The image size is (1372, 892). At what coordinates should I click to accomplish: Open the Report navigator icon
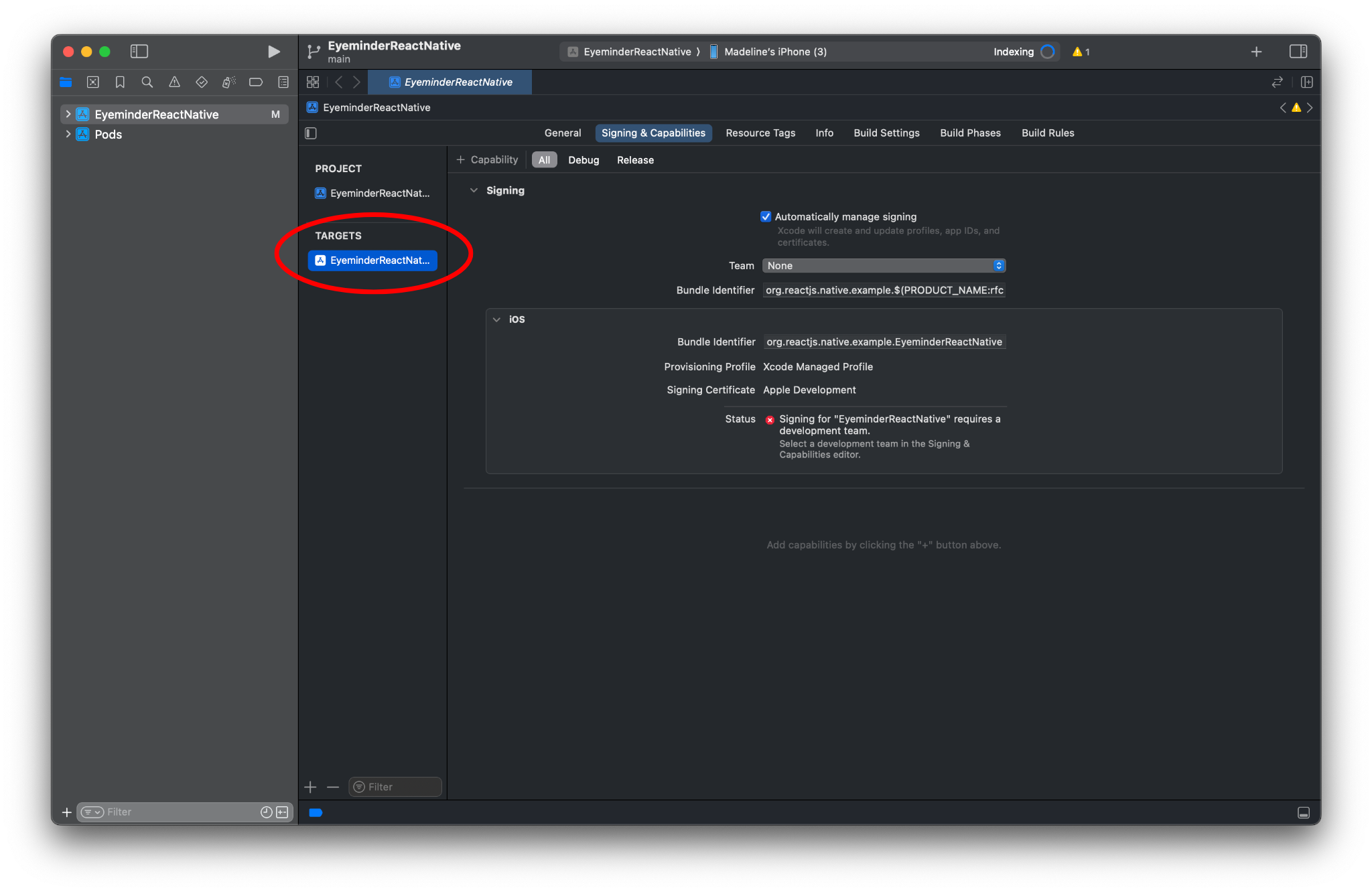point(283,82)
